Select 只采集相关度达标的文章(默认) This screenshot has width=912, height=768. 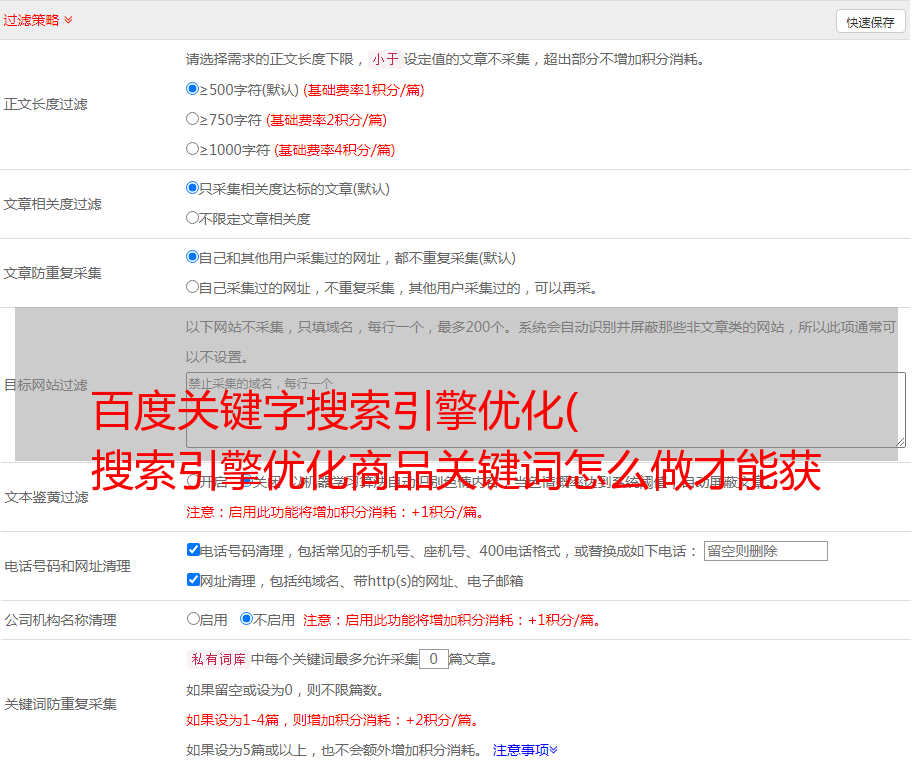(192, 188)
